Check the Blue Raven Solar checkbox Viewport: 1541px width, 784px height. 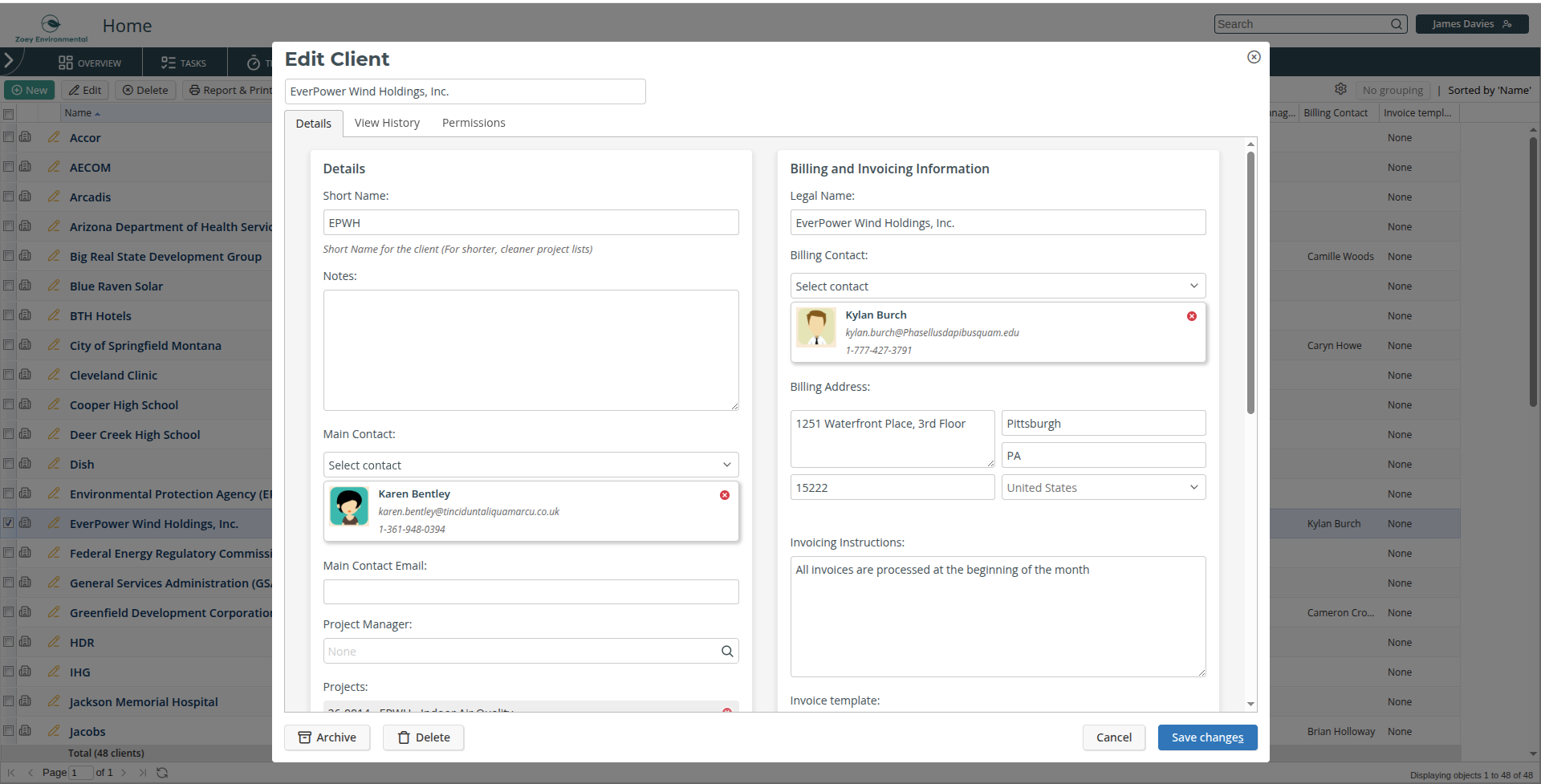pyautogui.click(x=9, y=286)
